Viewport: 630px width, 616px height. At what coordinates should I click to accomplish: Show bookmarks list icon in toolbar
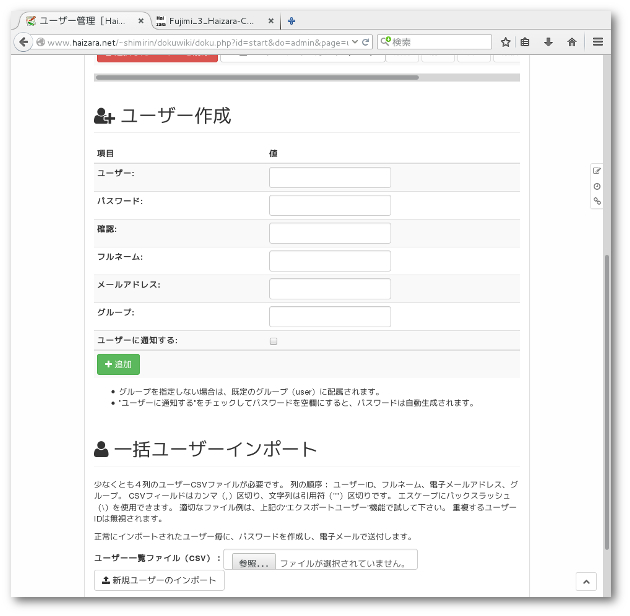coord(527,42)
